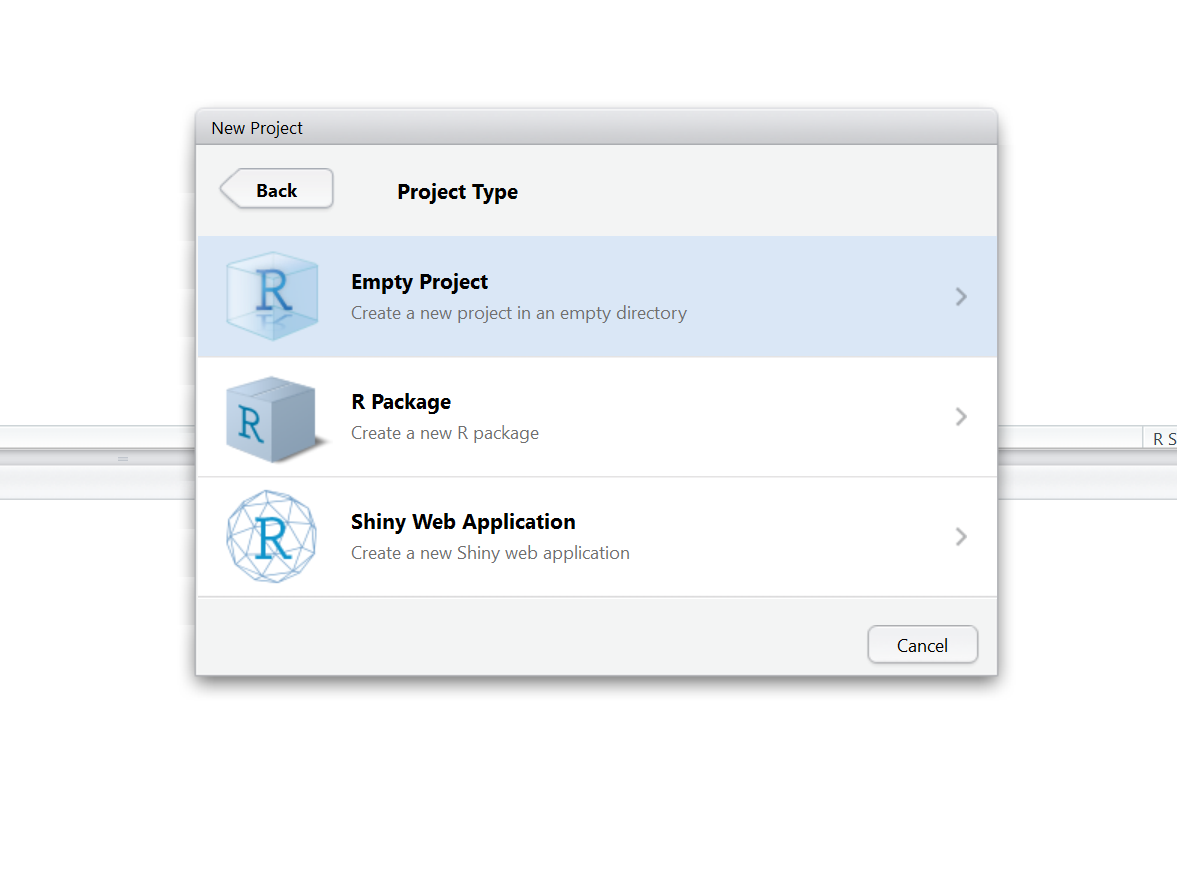Click the pane divider bar right of dialog
The width and height of the screenshot is (1177, 871).
coord(1087,457)
